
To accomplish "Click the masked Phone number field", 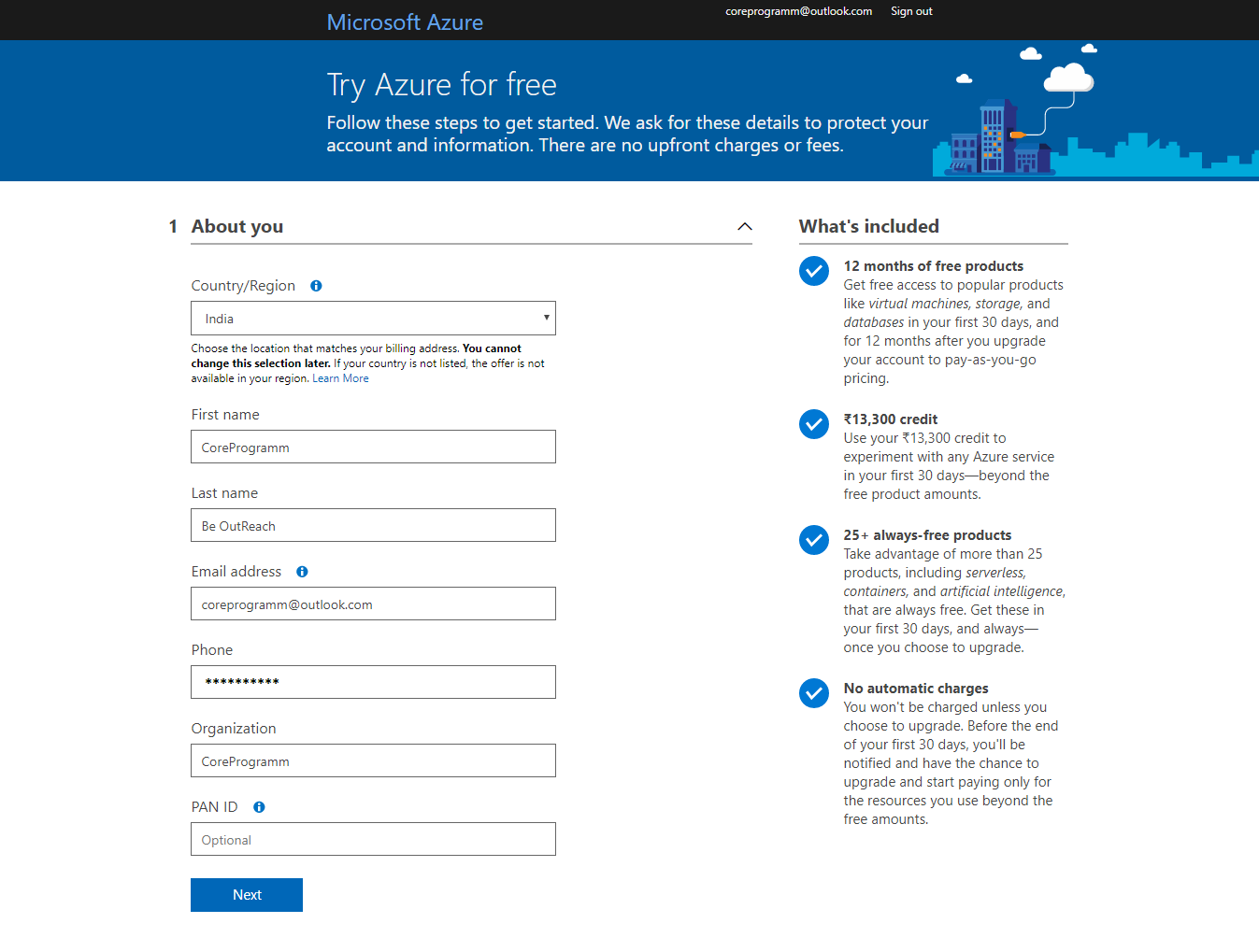I will coord(373,682).
